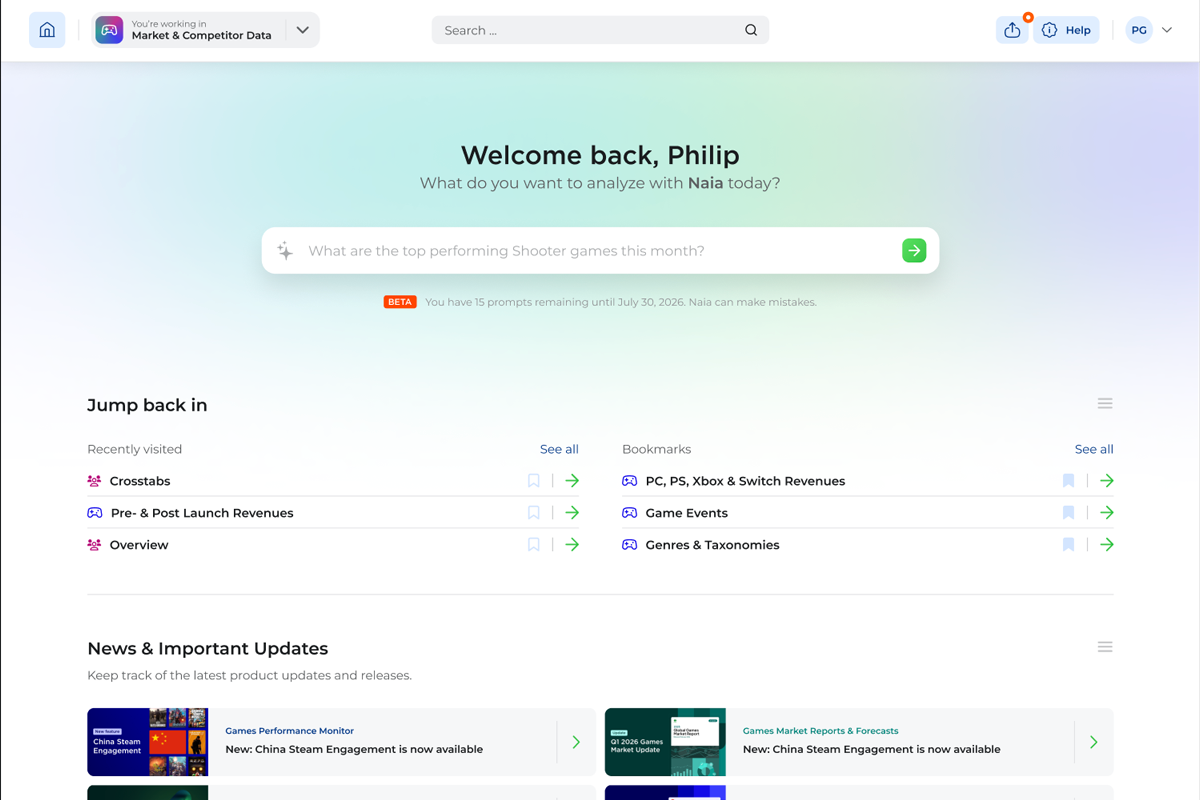Click the top Search input field
This screenshot has height=800, width=1200.
(x=600, y=30)
